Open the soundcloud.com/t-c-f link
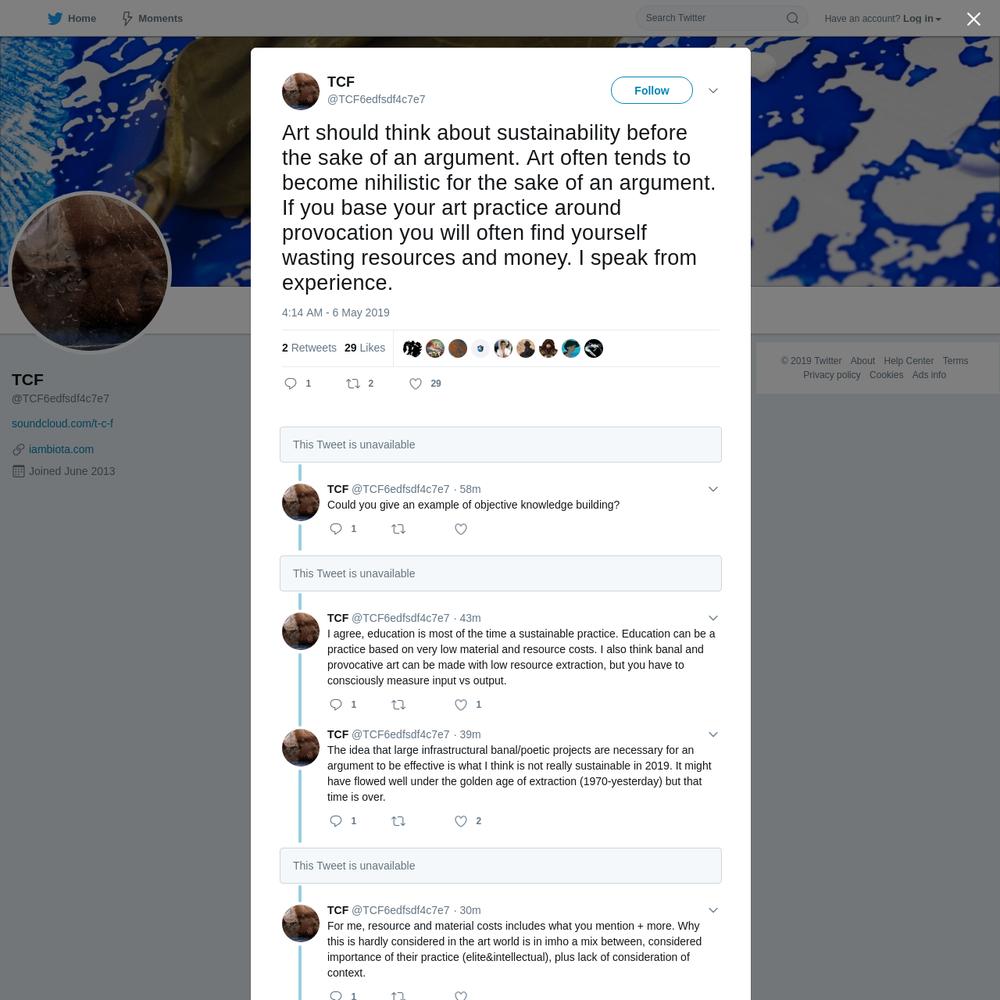Image resolution: width=1000 pixels, height=1000 pixels. coord(62,423)
